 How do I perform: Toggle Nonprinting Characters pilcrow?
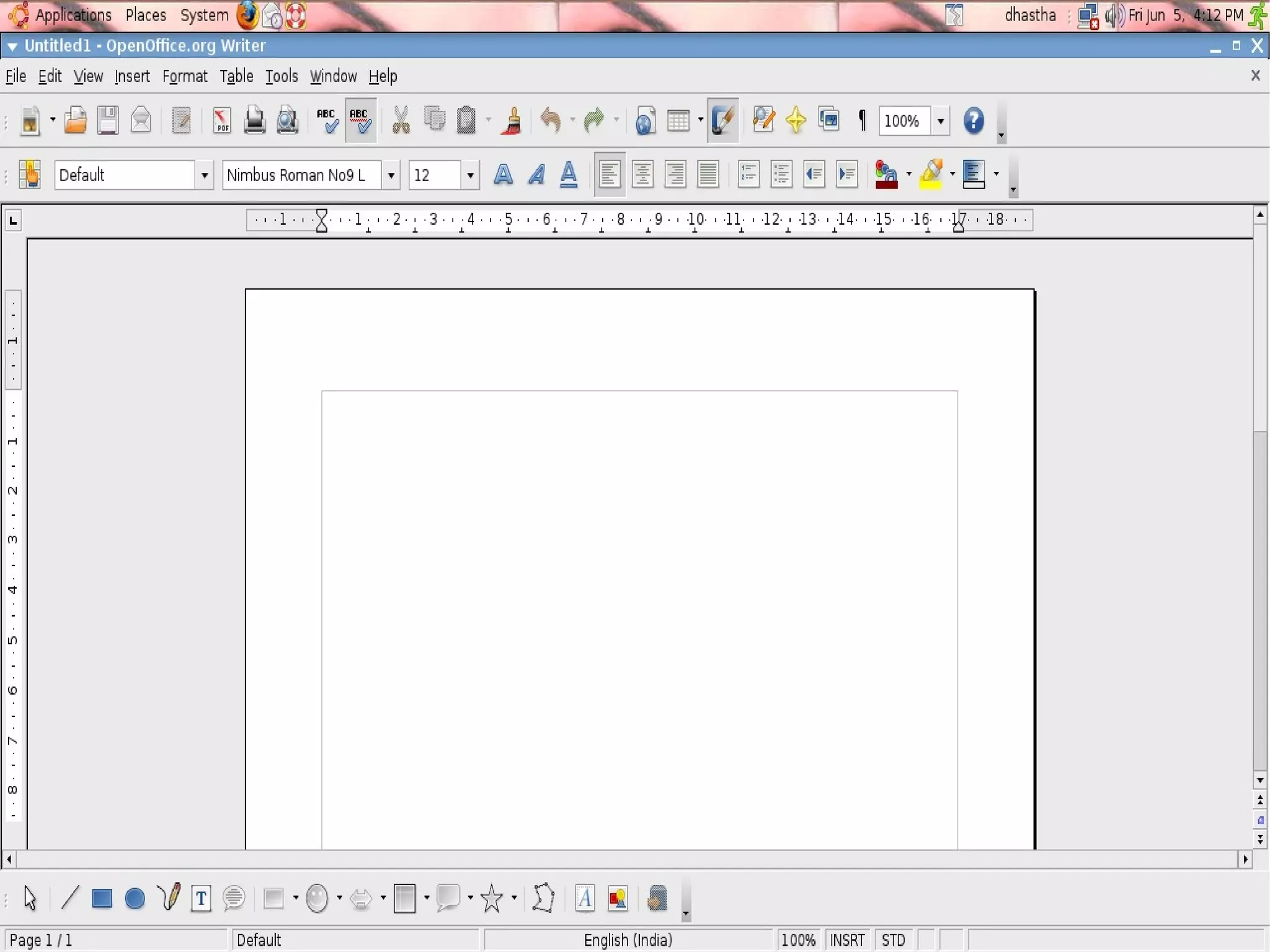pyautogui.click(x=862, y=120)
